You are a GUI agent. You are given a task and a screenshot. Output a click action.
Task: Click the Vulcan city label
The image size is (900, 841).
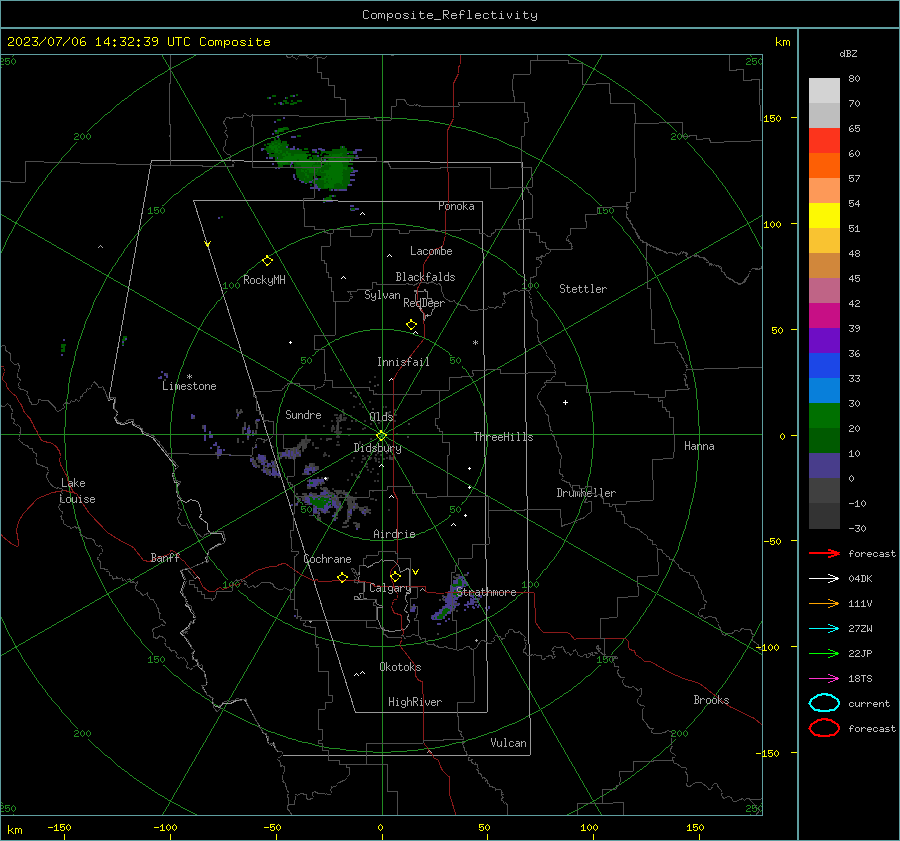(x=509, y=743)
